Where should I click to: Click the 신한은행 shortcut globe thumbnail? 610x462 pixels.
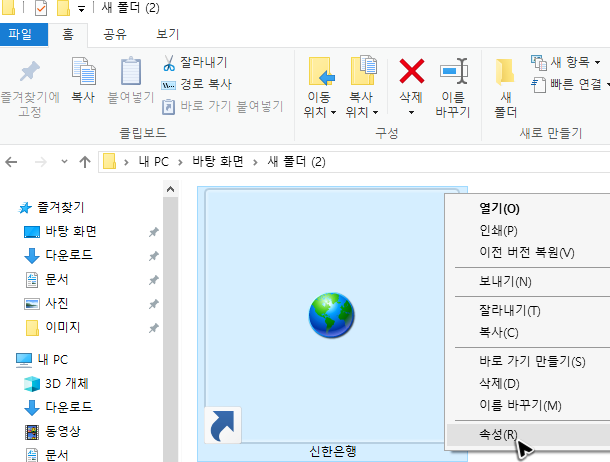tap(331, 315)
